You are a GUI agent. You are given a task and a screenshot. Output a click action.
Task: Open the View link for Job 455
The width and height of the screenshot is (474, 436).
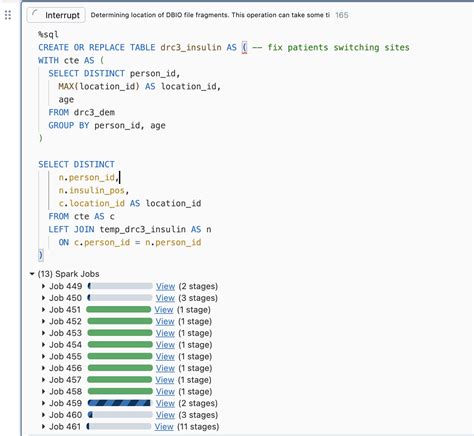tap(165, 356)
